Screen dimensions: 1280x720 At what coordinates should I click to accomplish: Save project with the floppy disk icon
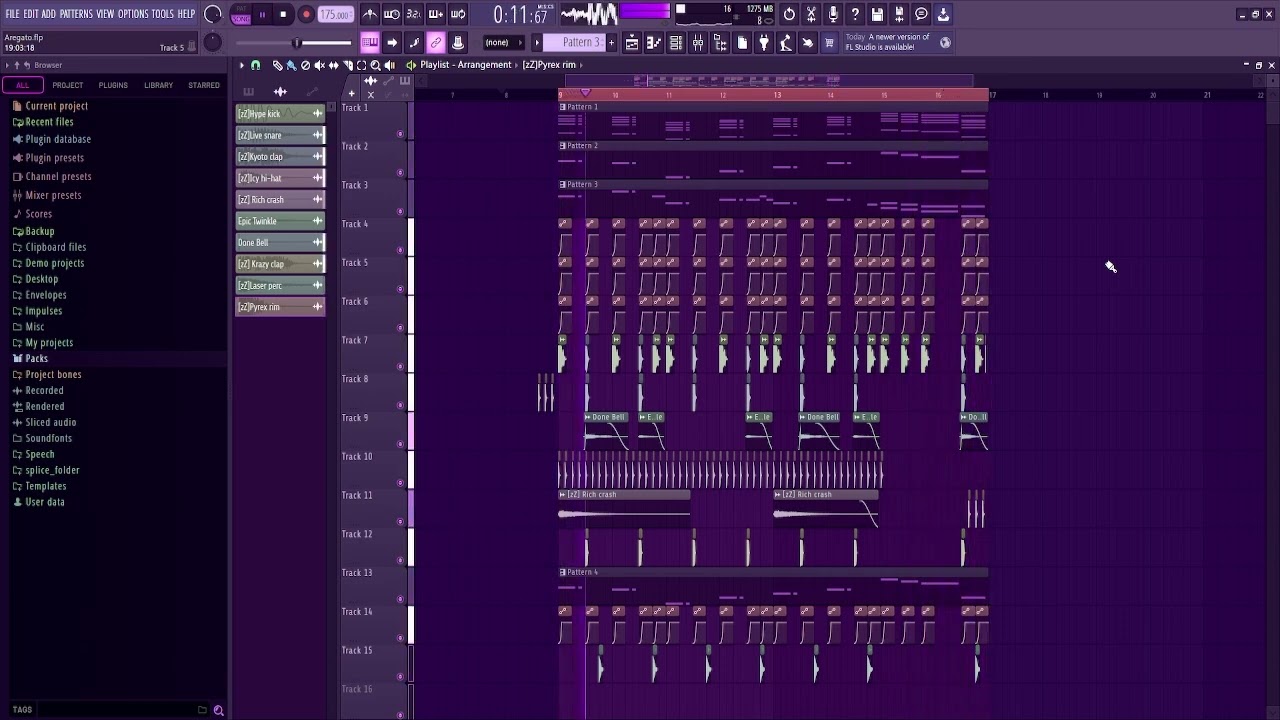[x=877, y=14]
